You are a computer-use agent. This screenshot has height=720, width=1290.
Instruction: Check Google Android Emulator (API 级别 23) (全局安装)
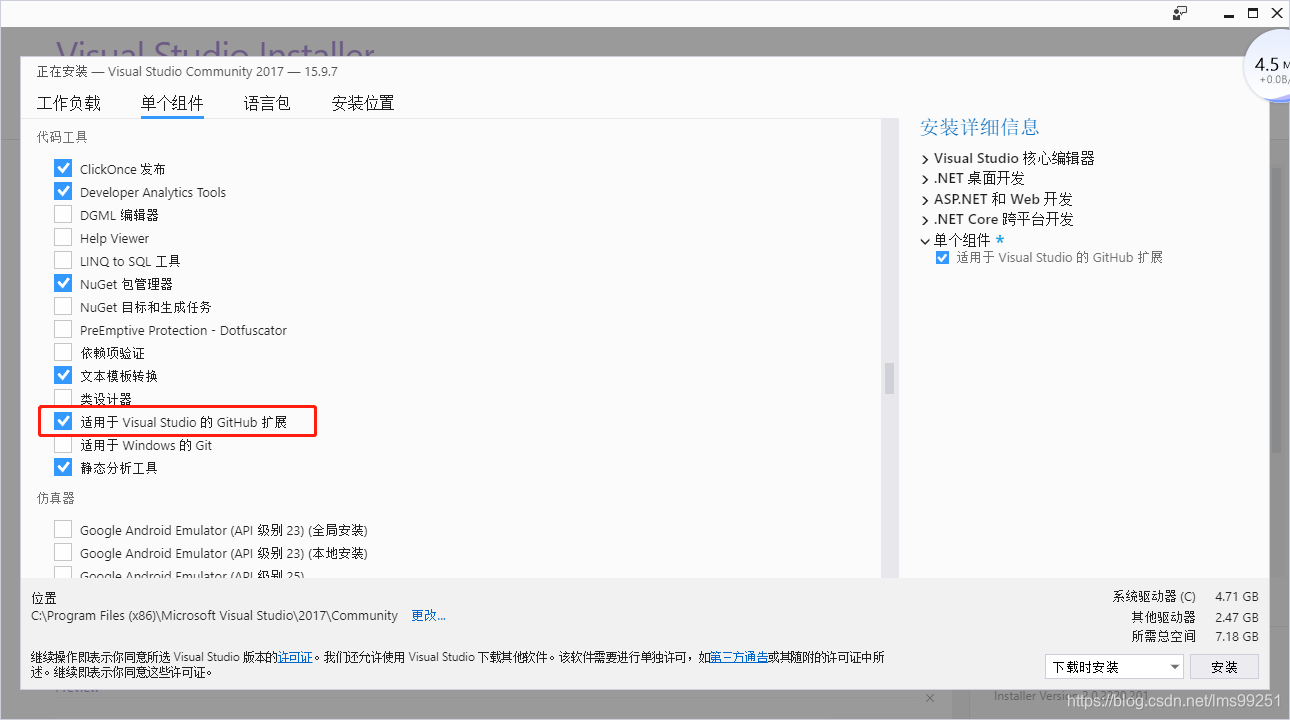[x=63, y=530]
